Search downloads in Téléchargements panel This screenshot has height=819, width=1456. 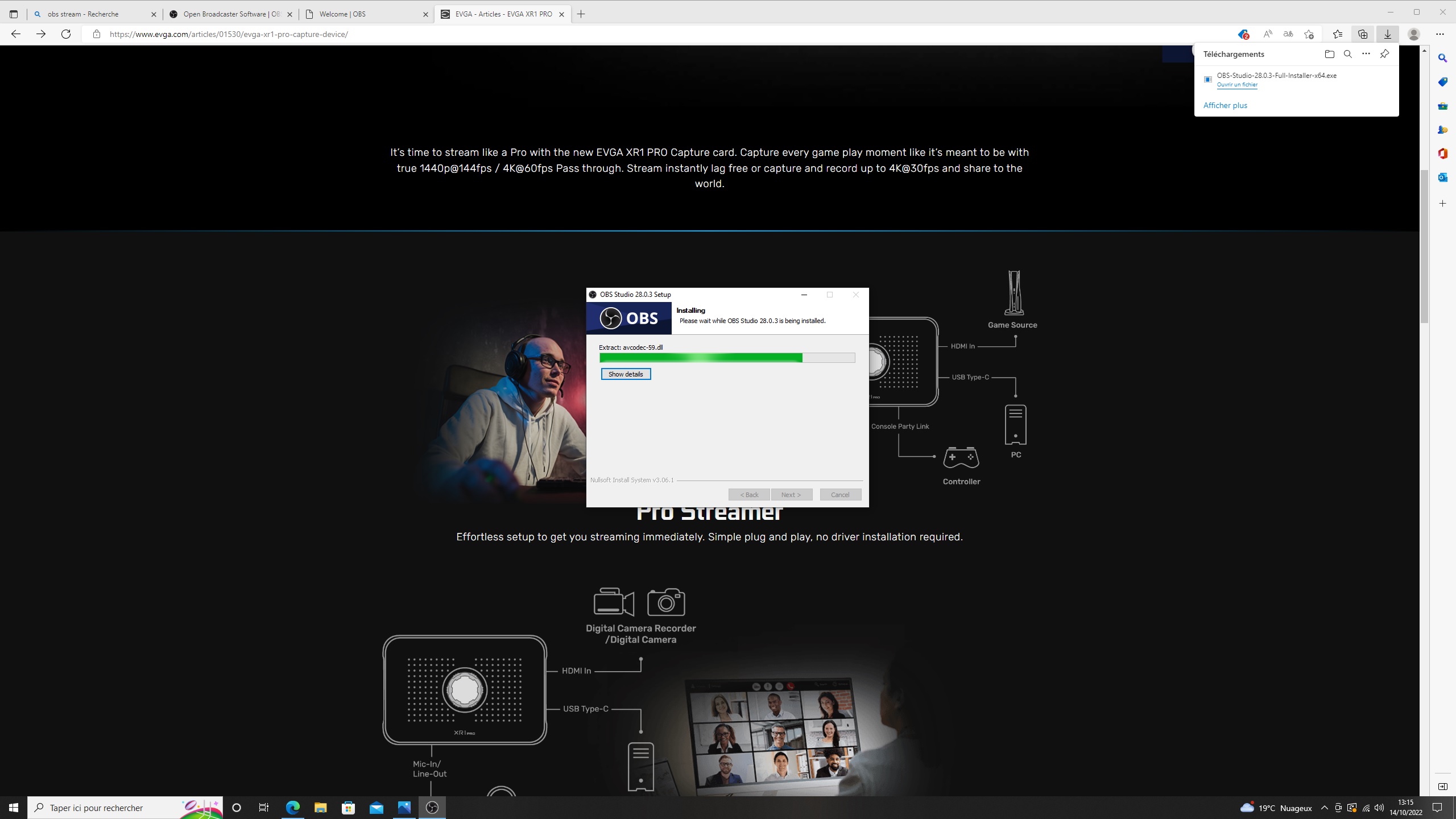1347,54
